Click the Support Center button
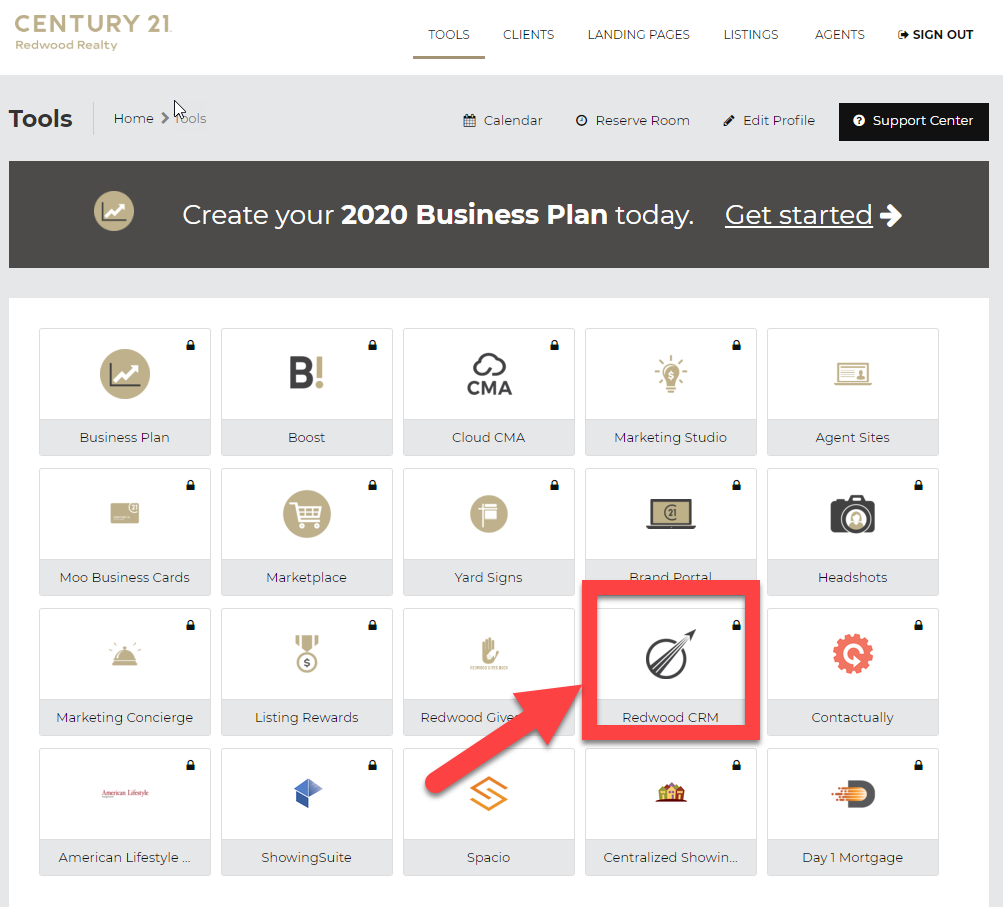 pos(913,121)
